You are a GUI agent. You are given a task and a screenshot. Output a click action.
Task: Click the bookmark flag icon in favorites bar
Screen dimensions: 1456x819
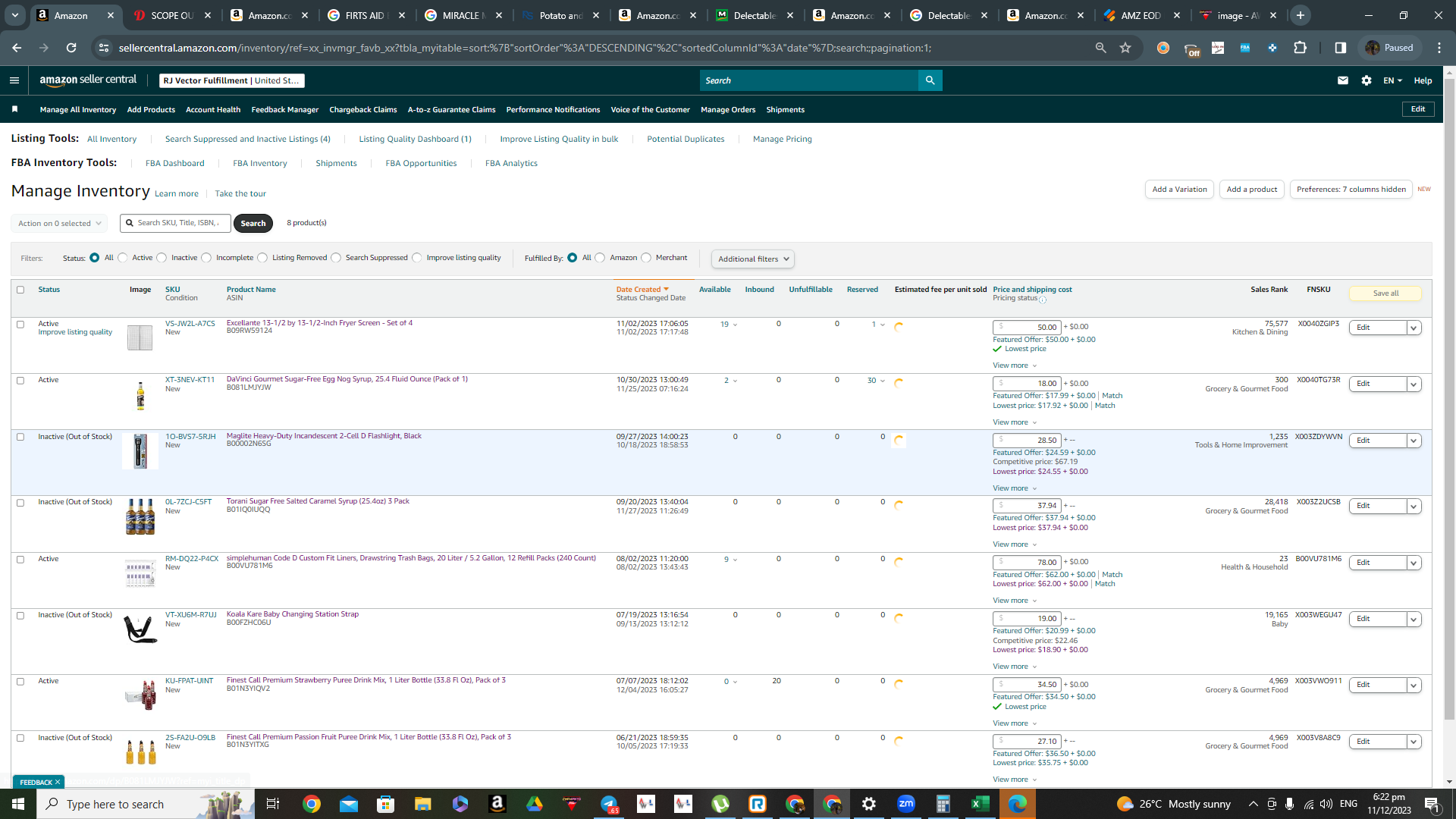14,109
